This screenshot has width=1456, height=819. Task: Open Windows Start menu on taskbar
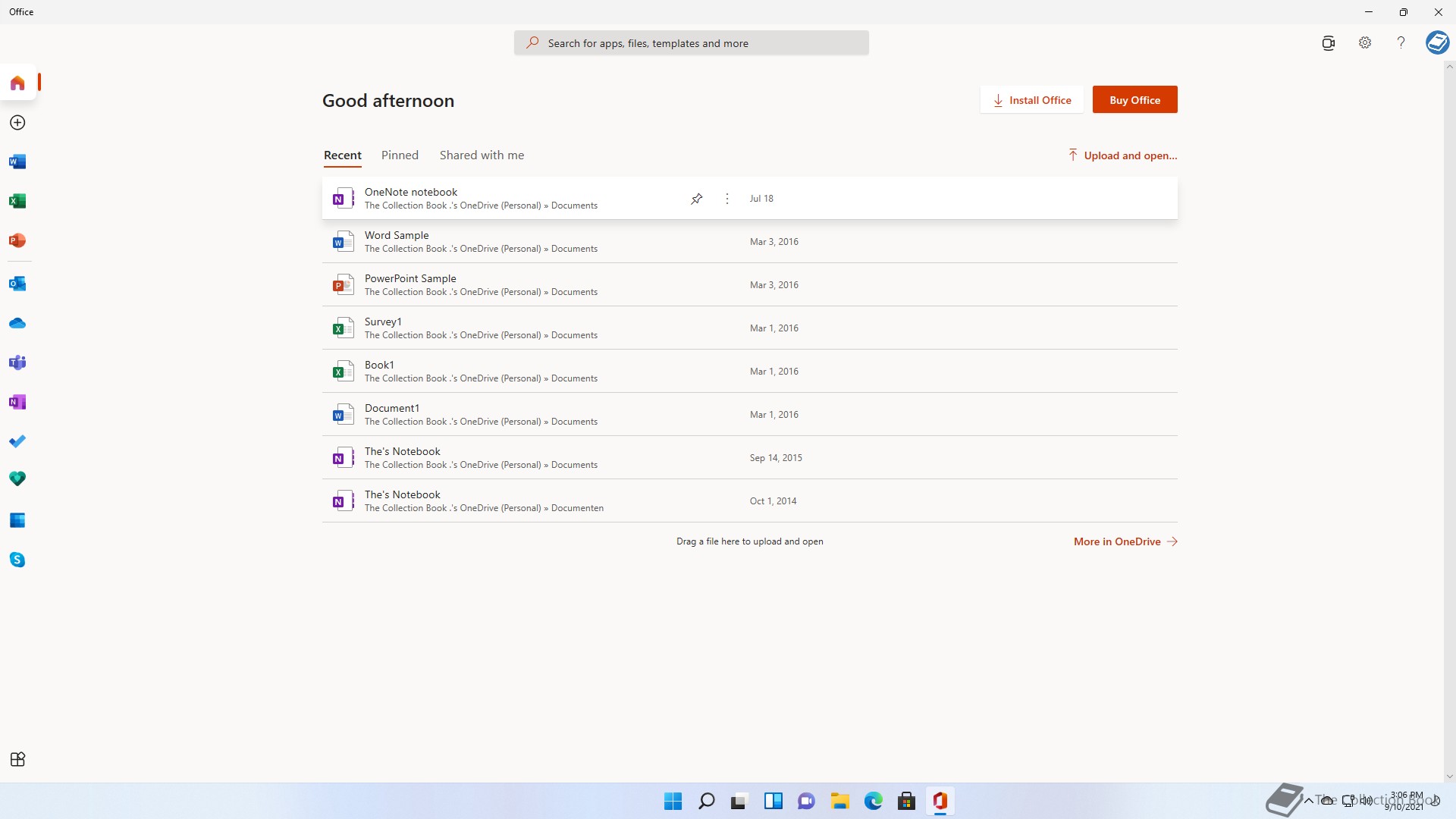[673, 801]
